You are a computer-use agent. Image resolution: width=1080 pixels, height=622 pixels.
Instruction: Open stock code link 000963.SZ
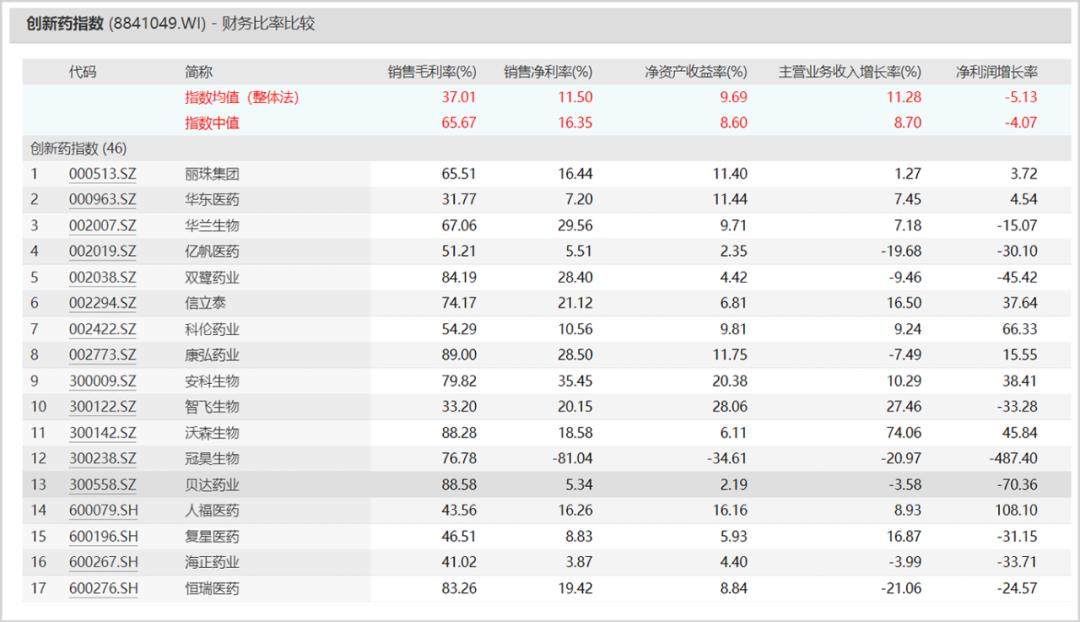point(102,200)
